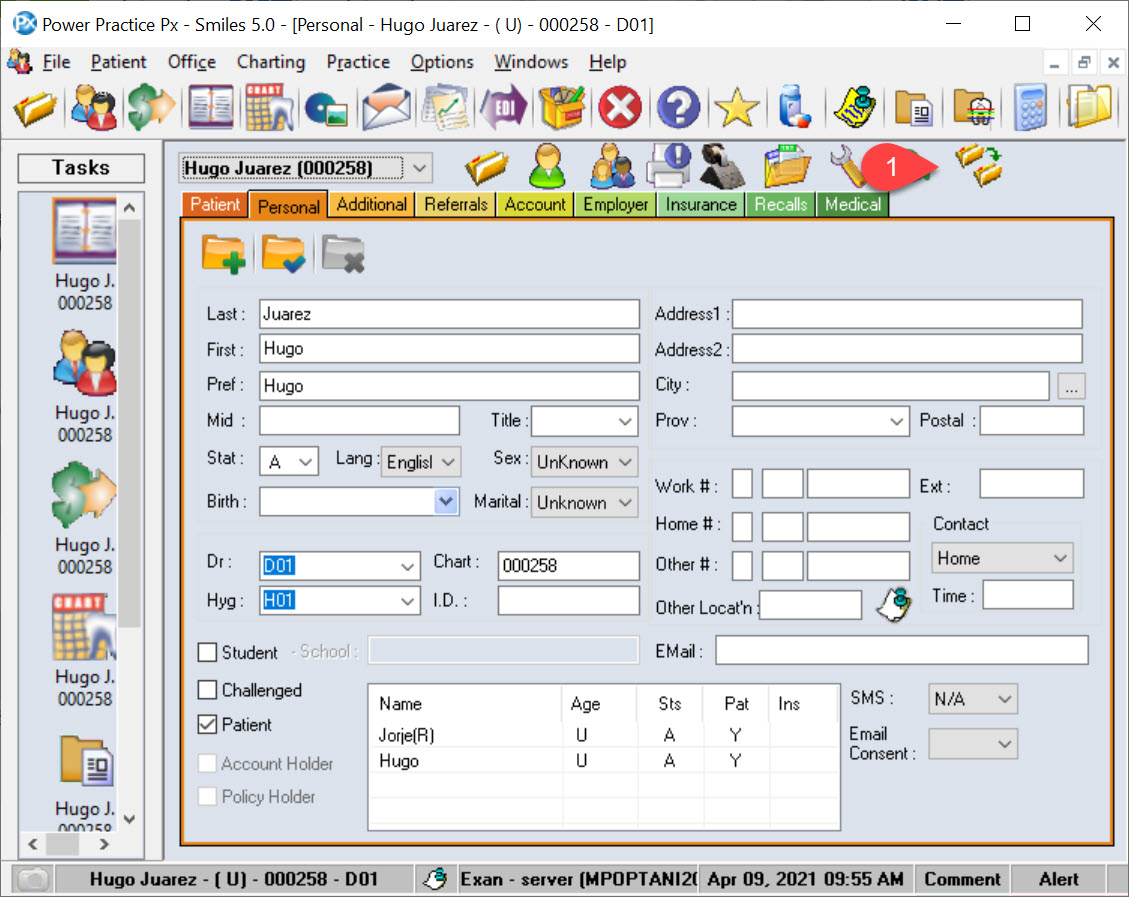The width and height of the screenshot is (1129, 897).
Task: Toggle the Policy Holder checkbox
Action: pos(207,796)
